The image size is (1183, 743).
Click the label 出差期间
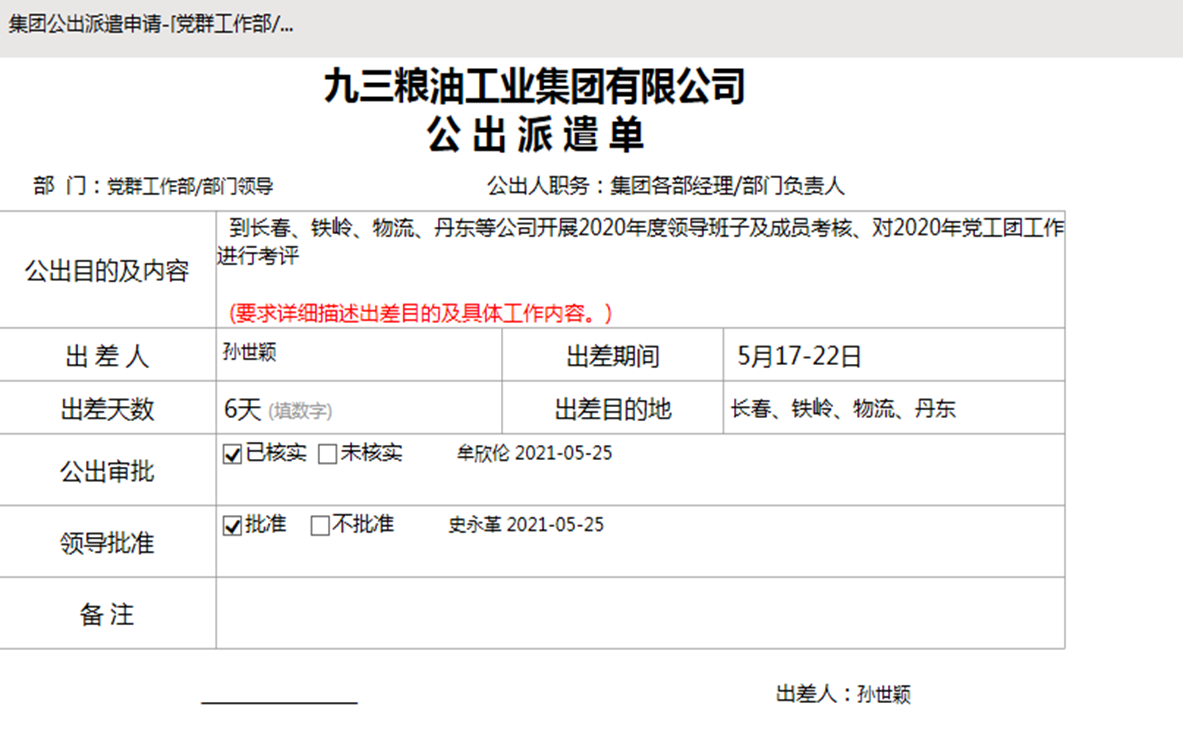[x=613, y=356]
